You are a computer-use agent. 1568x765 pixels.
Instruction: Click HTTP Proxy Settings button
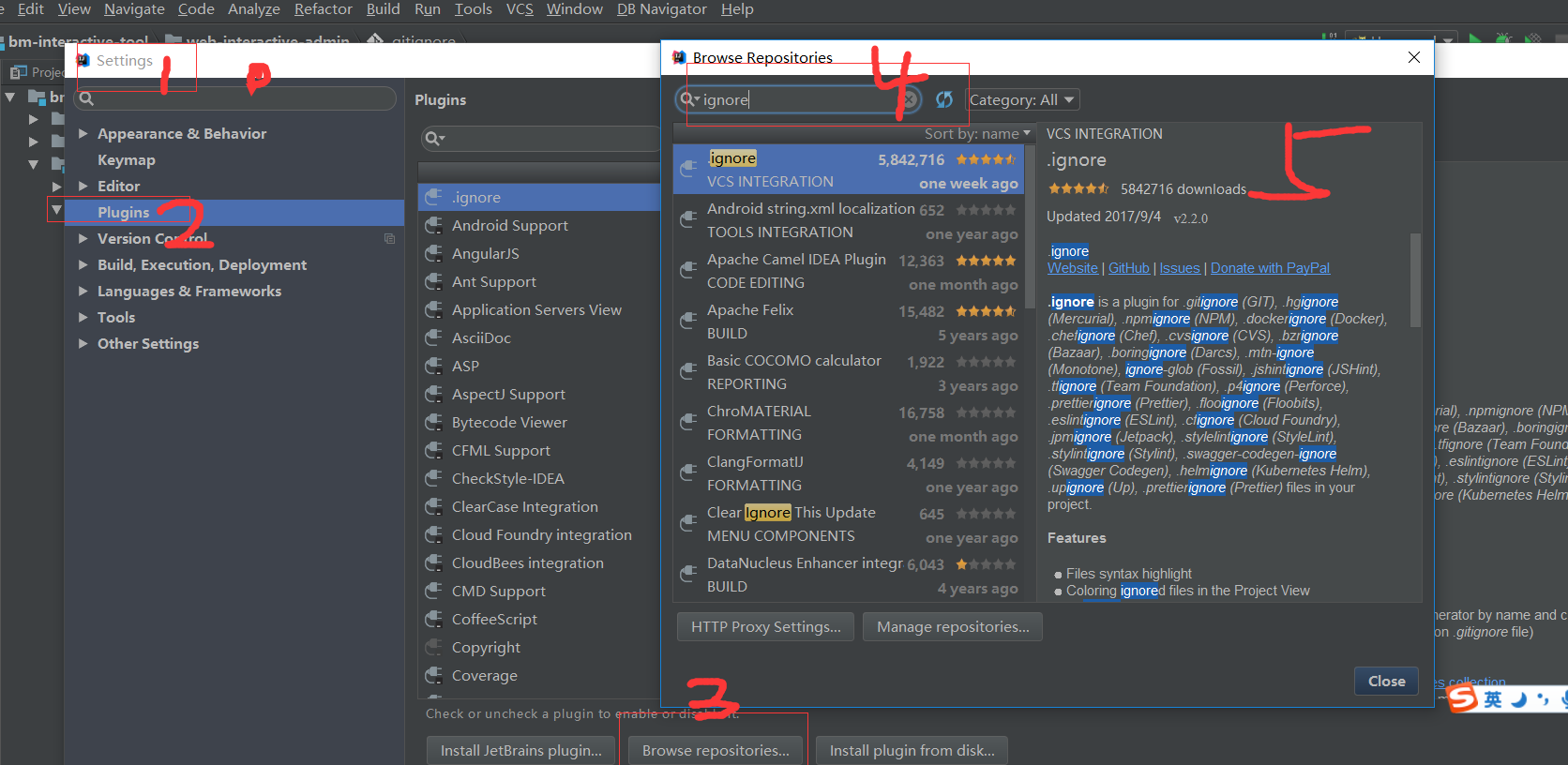coord(765,626)
